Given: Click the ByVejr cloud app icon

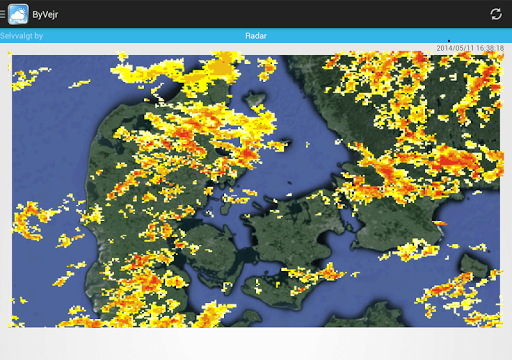Looking at the screenshot, I should (18, 14).
